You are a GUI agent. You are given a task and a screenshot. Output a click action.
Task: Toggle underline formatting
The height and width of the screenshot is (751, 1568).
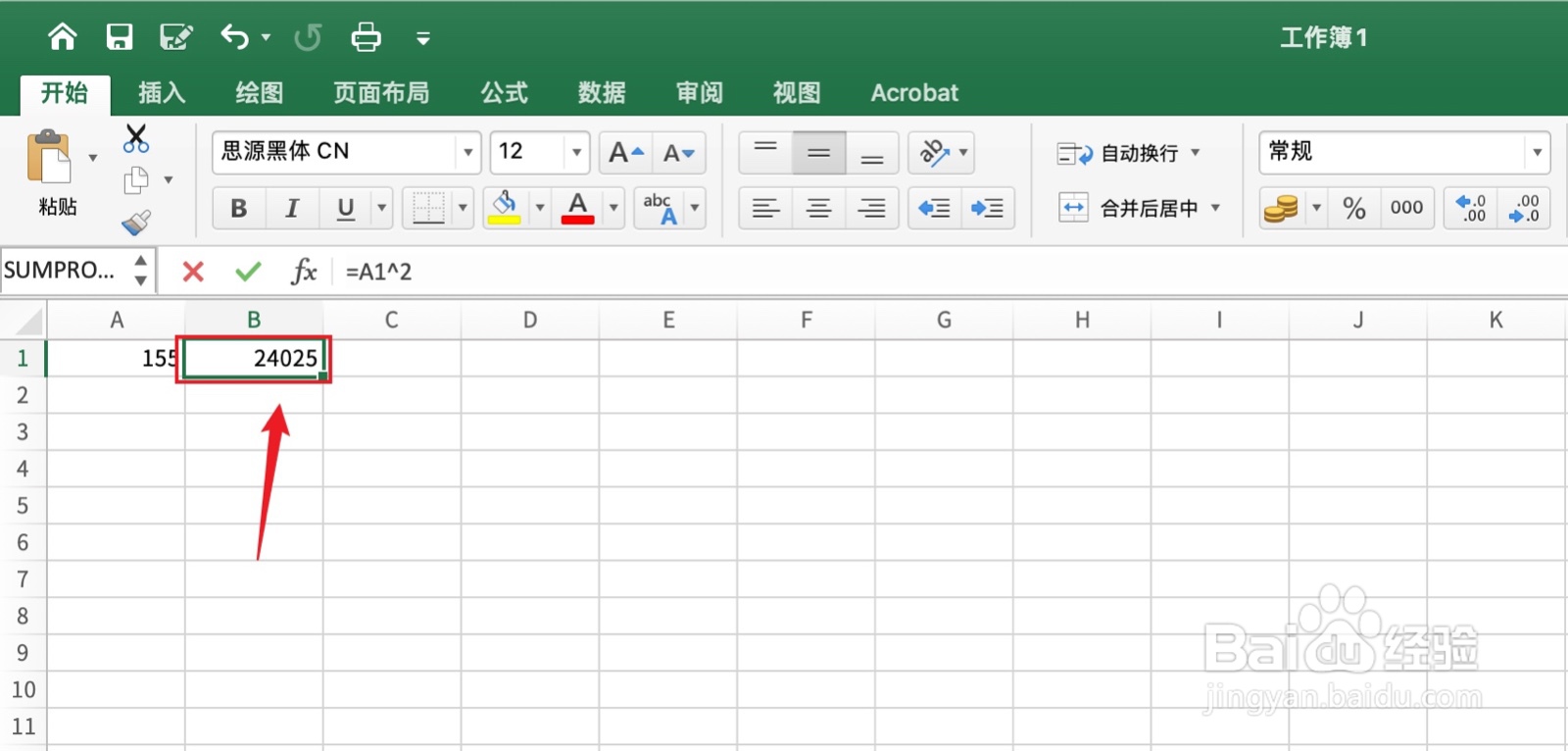click(345, 208)
